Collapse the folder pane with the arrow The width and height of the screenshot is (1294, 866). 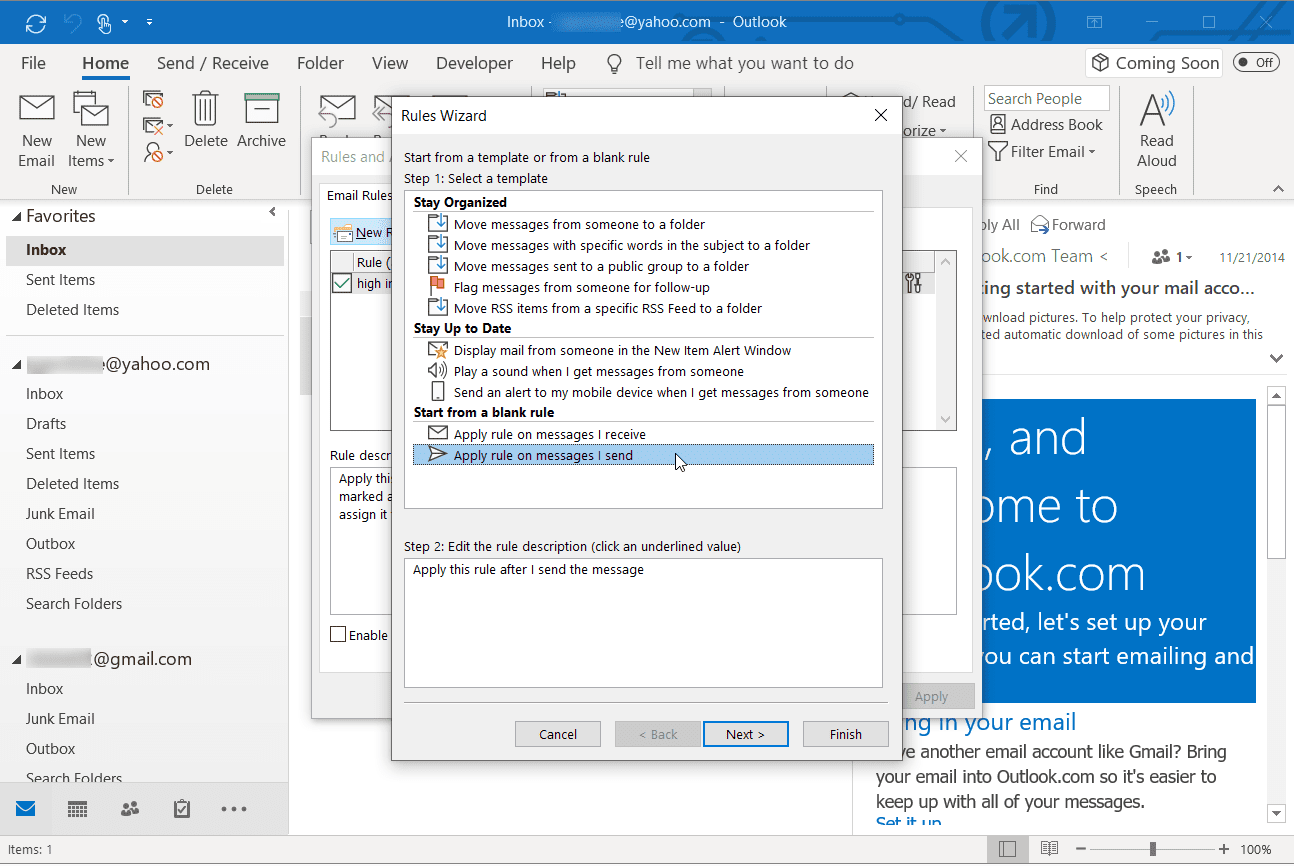(273, 212)
